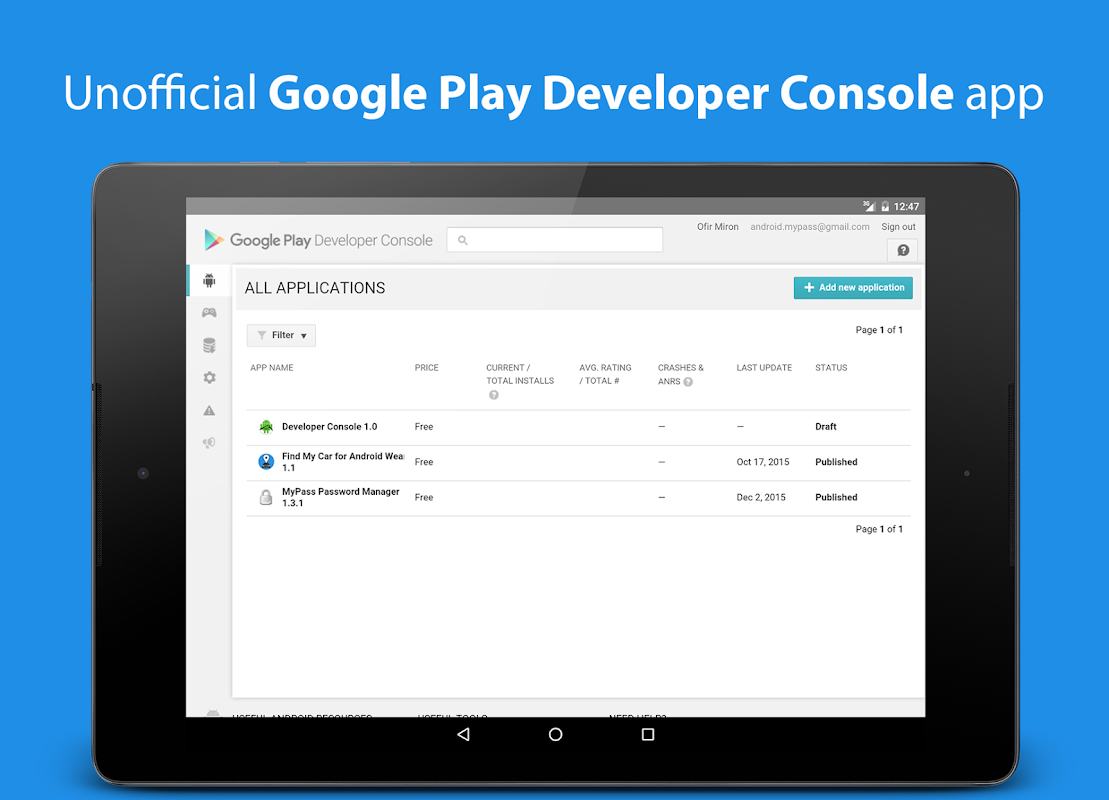Open Settings gear icon in sidebar
Screen dimensions: 1109x800
(x=209, y=378)
